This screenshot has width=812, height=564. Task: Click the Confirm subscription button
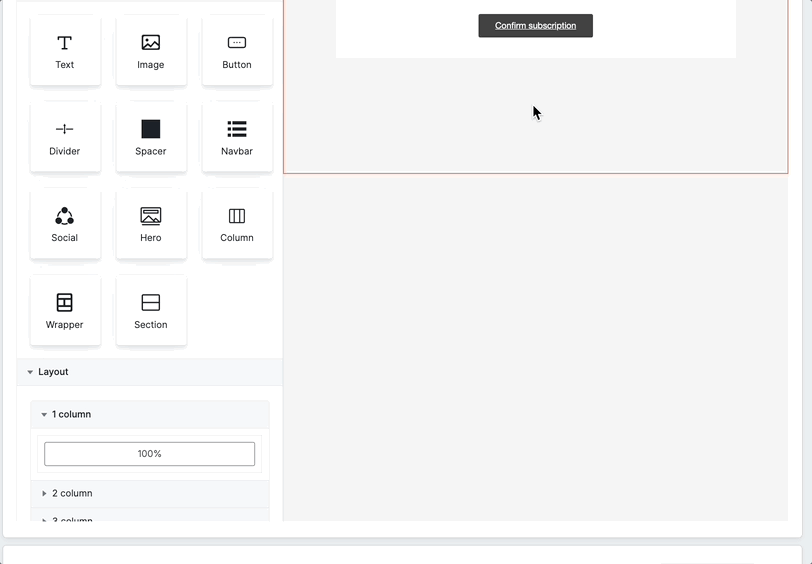coord(535,26)
